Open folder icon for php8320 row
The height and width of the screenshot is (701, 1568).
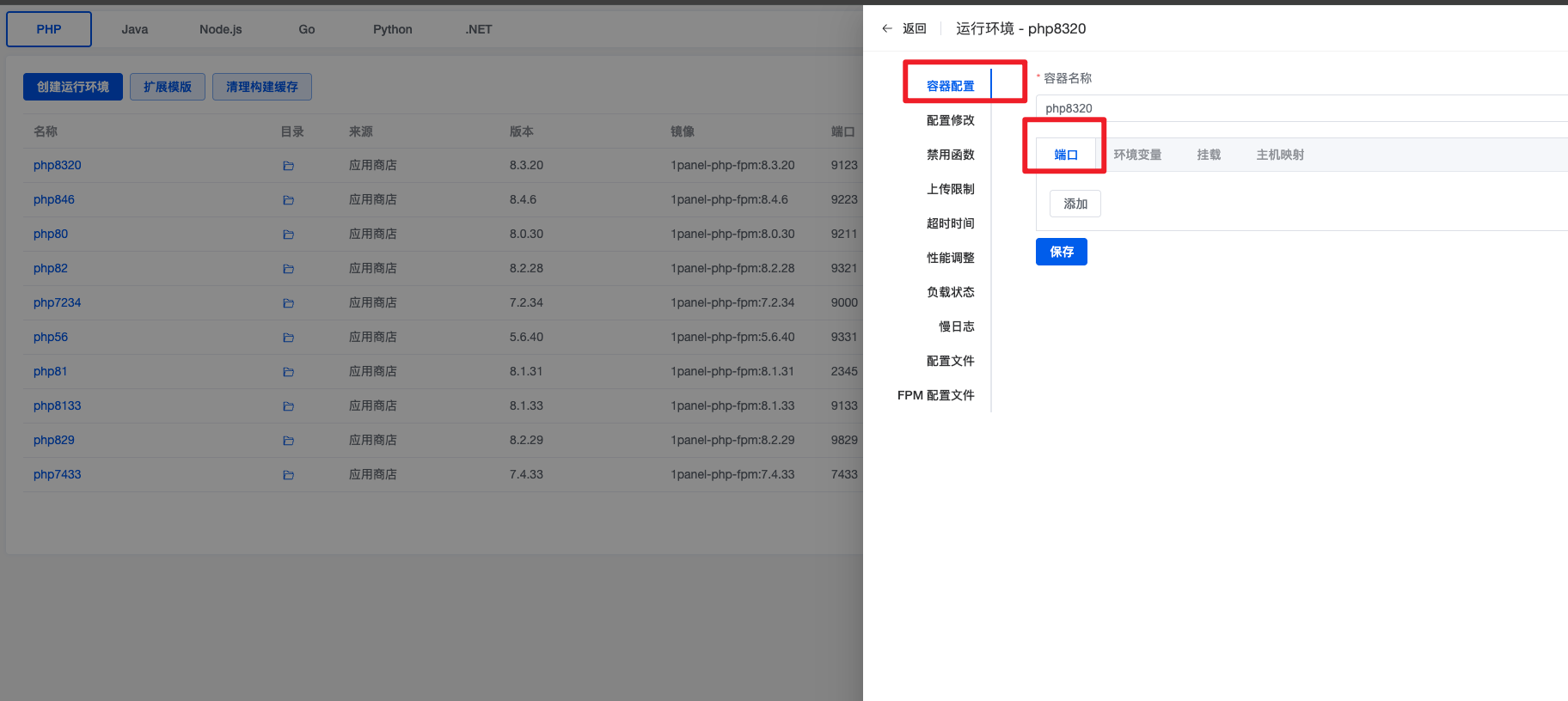288,166
